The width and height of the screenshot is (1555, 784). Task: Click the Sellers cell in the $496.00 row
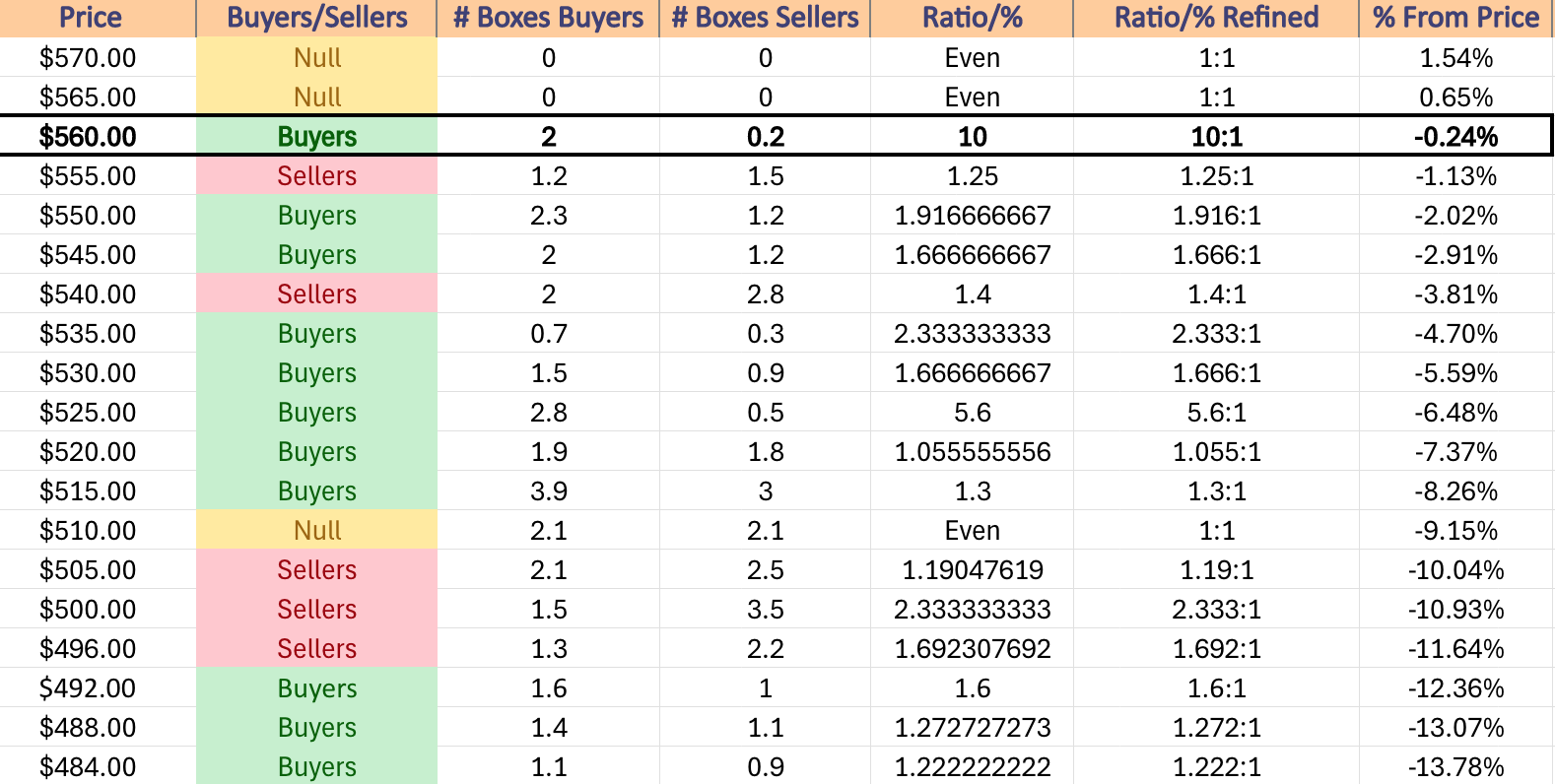coord(316,648)
